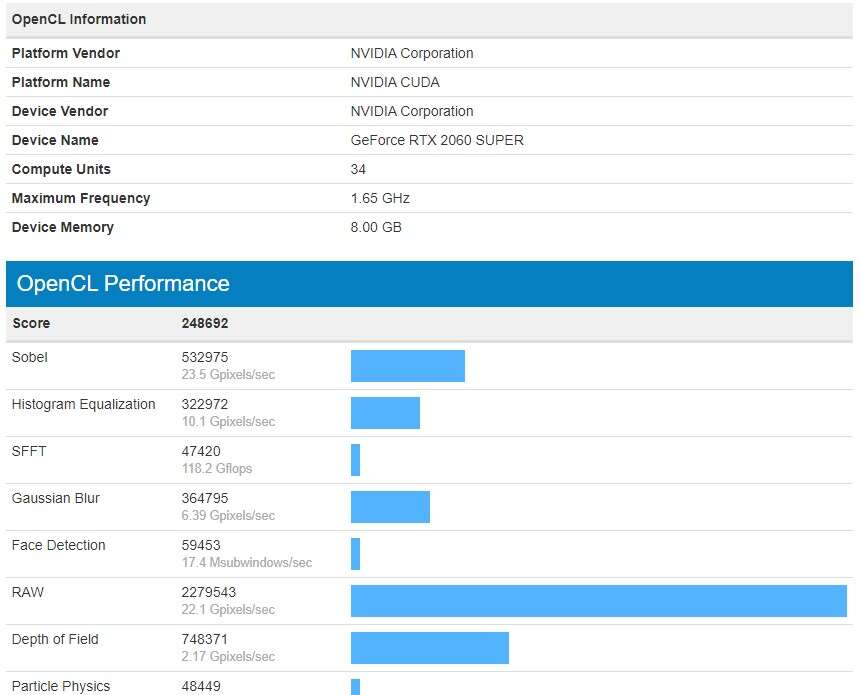Click the NVIDIA CUDA platform name value

click(x=395, y=82)
